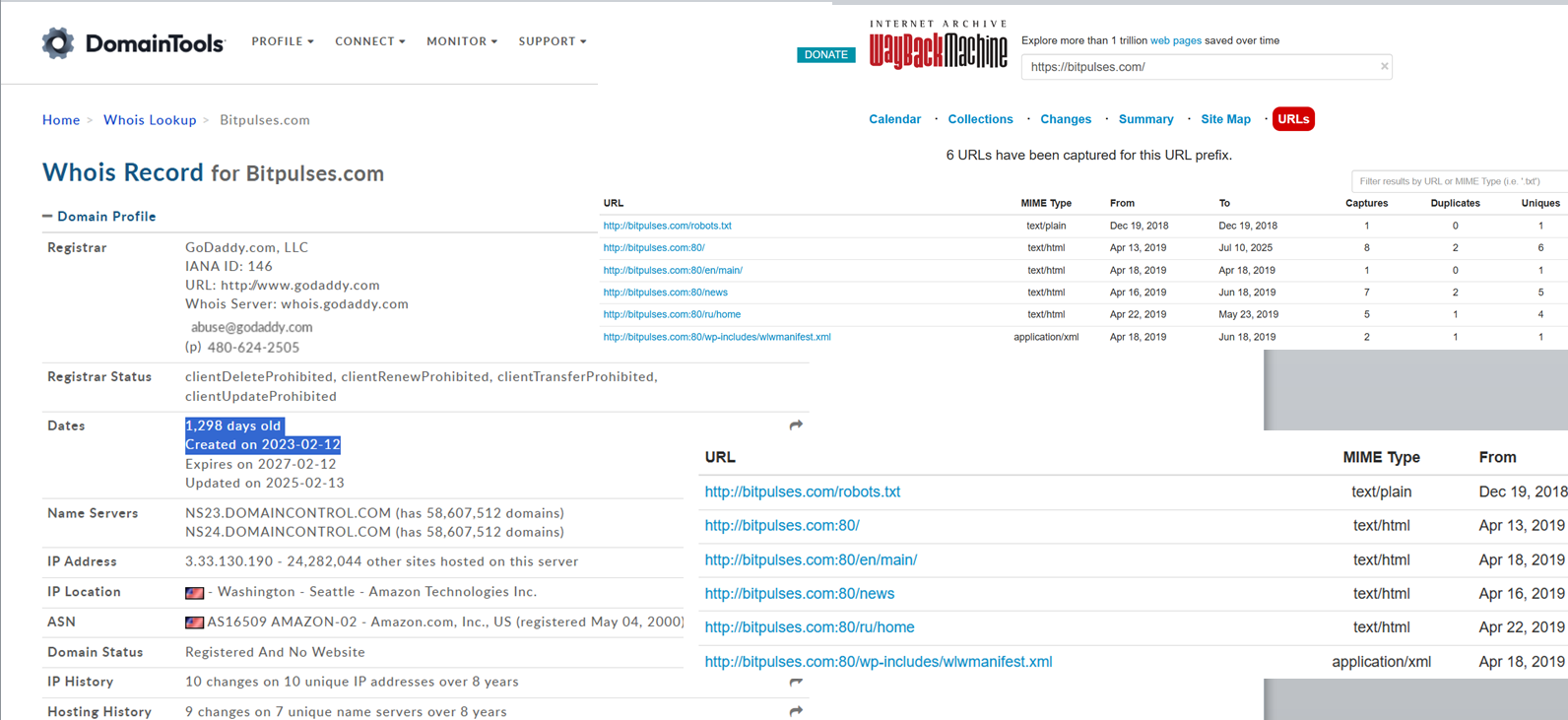This screenshot has height=720, width=1568.
Task: Open the CONNECT dropdown menu
Action: pyautogui.click(x=370, y=41)
